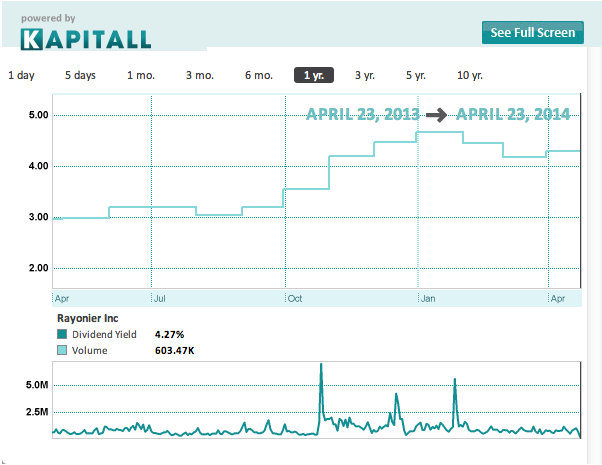602x465 pixels.
Task: Select the 5 days time range
Action: [x=80, y=75]
